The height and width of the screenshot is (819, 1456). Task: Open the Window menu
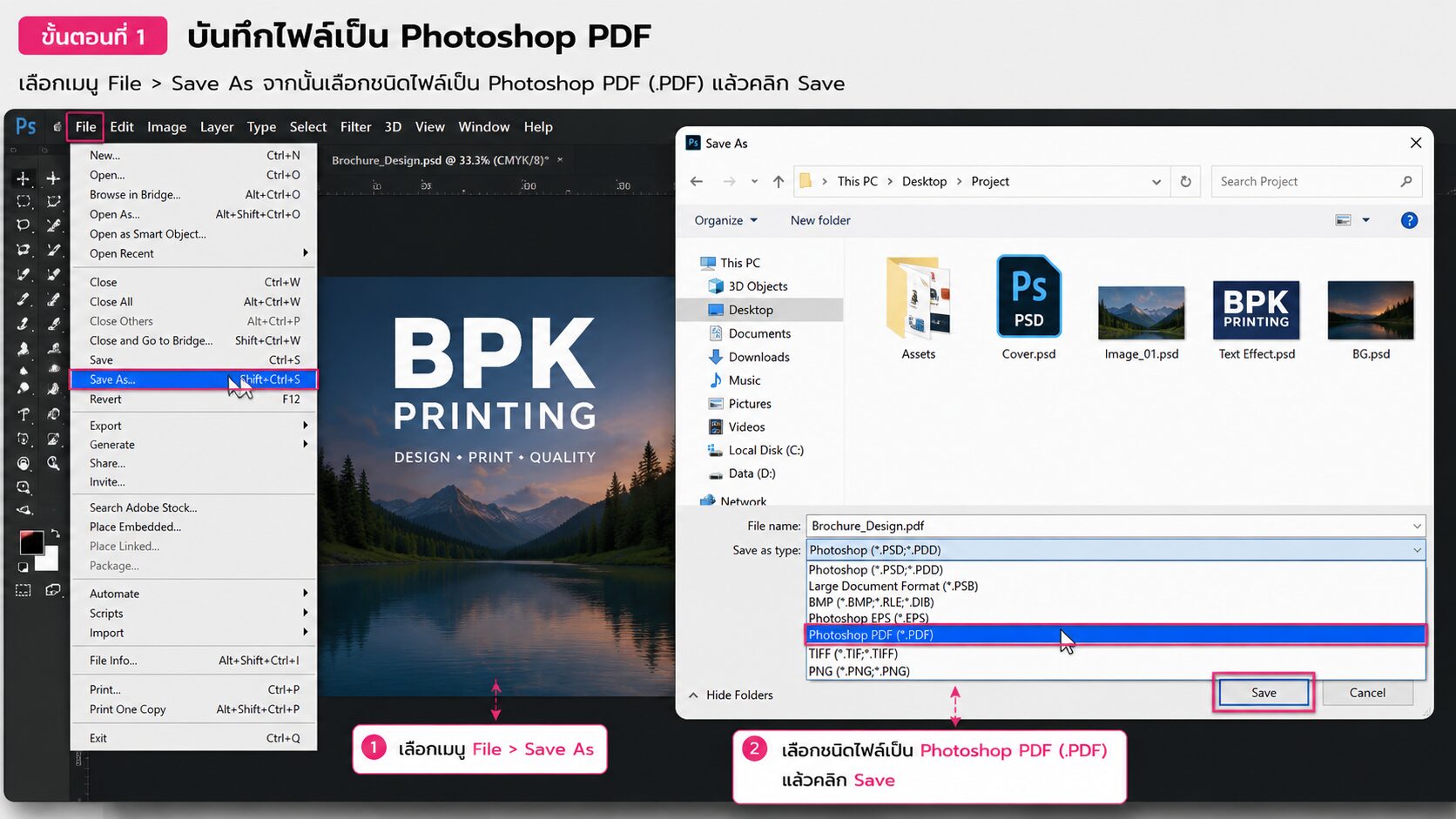484,127
